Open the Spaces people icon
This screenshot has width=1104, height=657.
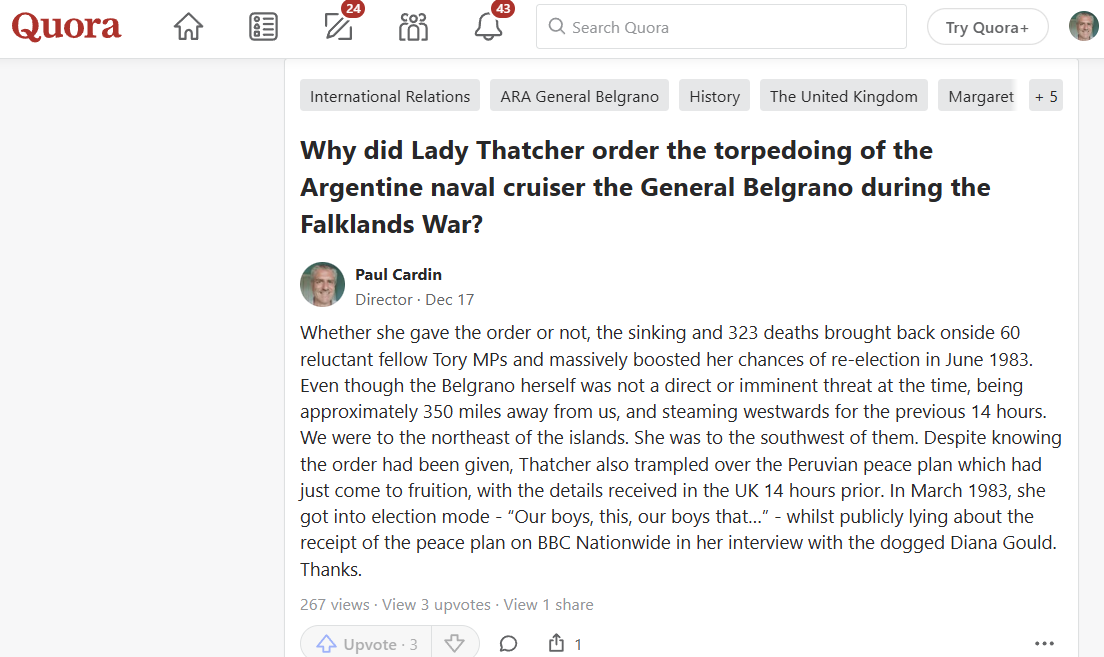pyautogui.click(x=413, y=27)
